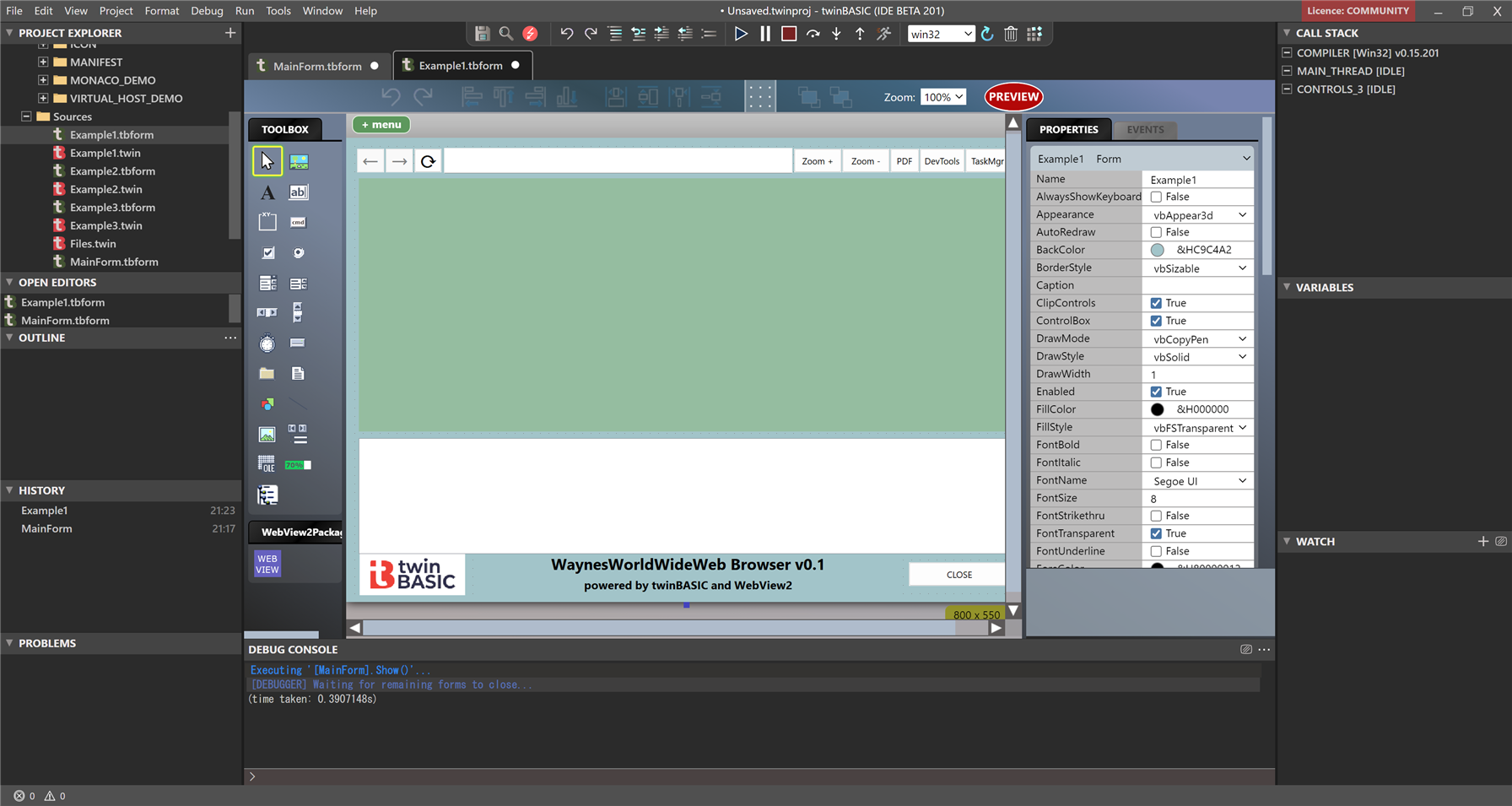
Task: Uncheck the AutoRedraw property checkbox
Action: (1156, 232)
